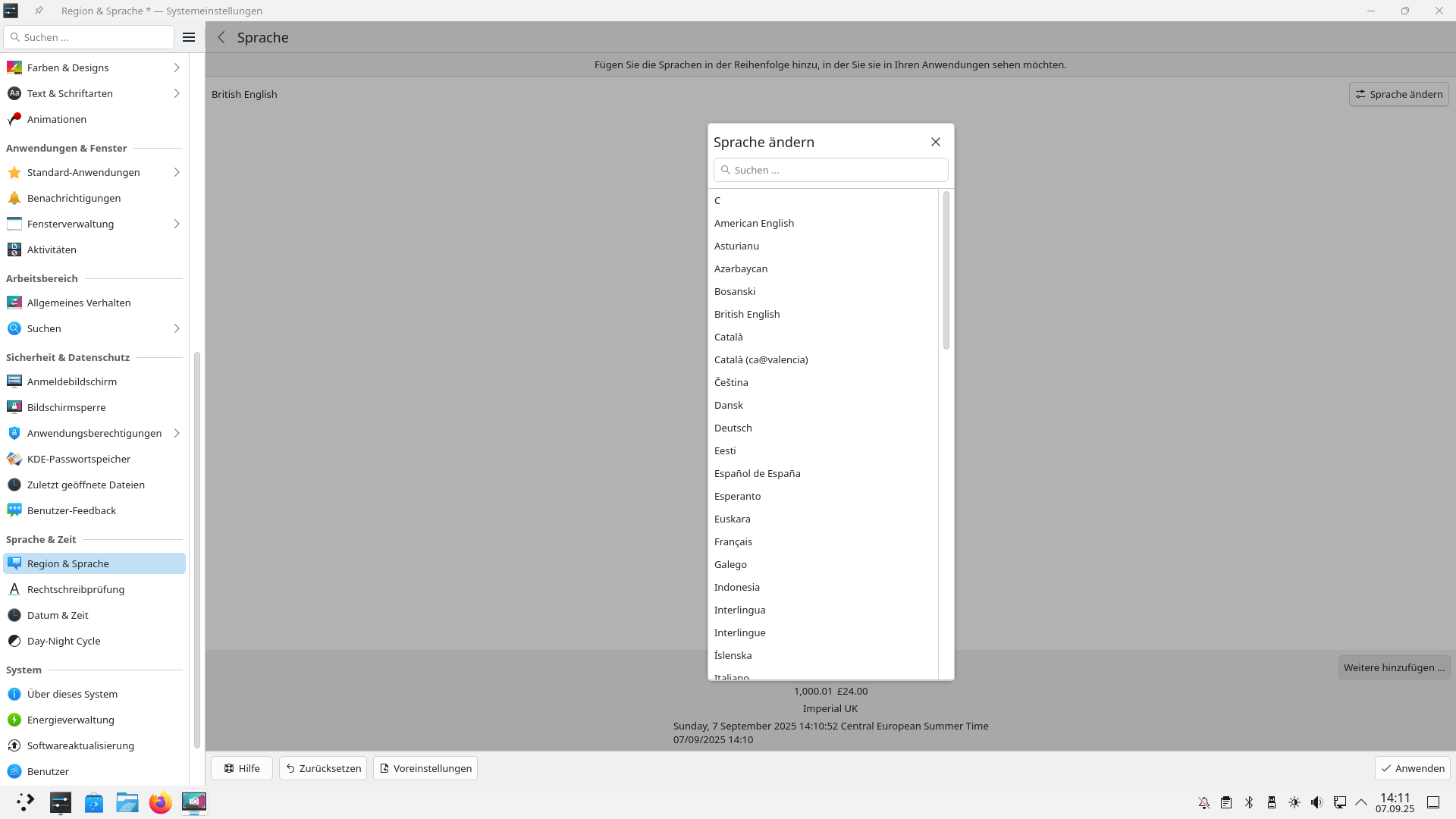Screen dimensions: 1456x819
Task: Open Standard-Anwendungen star icon
Action: tap(14, 172)
